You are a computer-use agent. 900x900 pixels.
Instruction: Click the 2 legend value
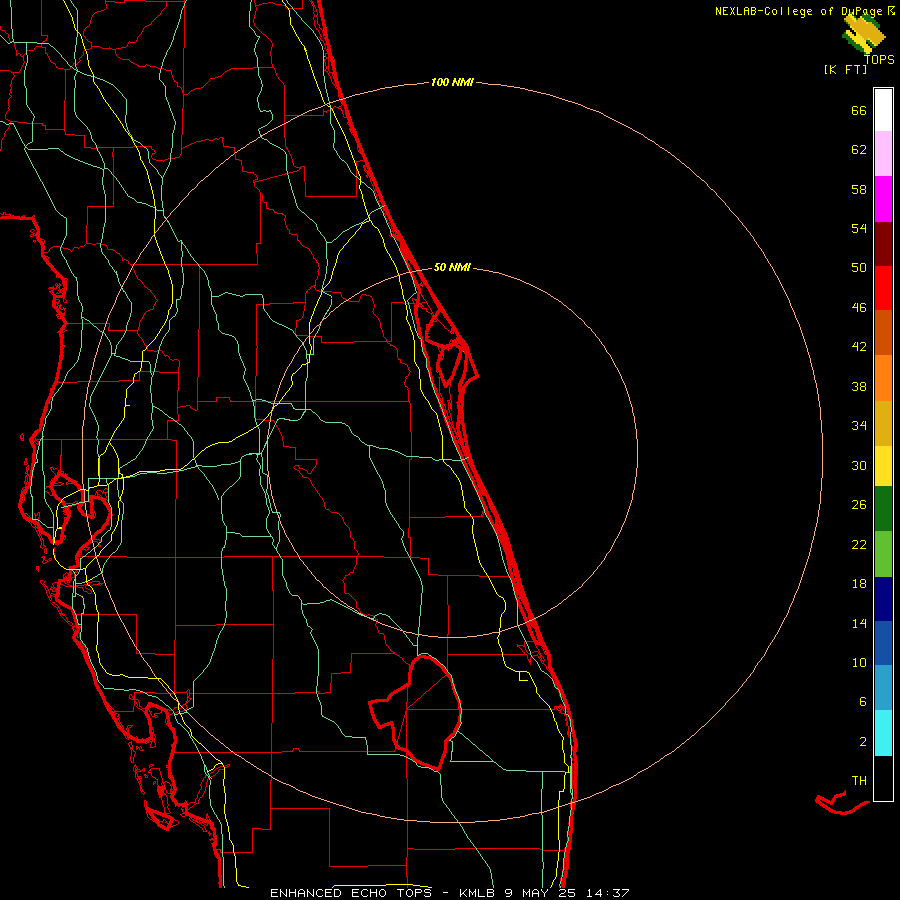863,741
